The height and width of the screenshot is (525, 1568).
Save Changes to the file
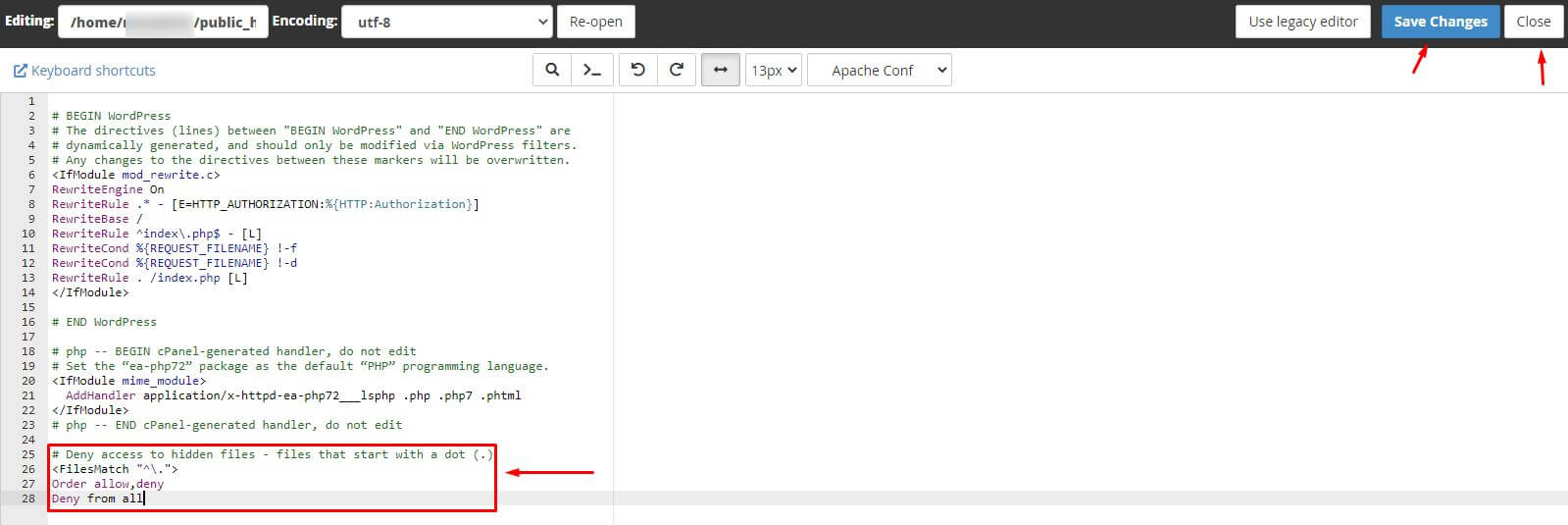pyautogui.click(x=1441, y=22)
